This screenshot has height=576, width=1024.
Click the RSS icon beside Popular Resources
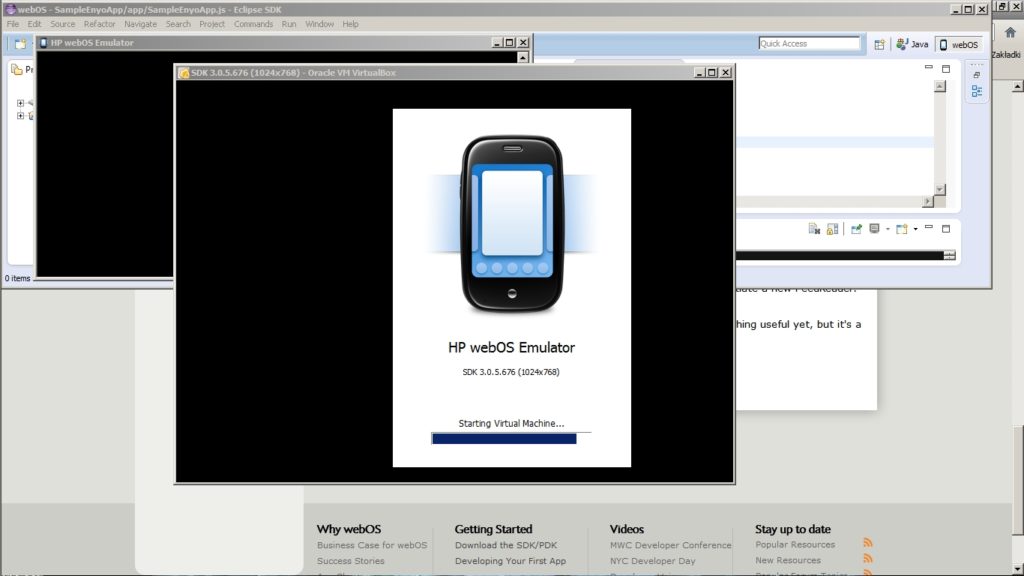coord(868,543)
